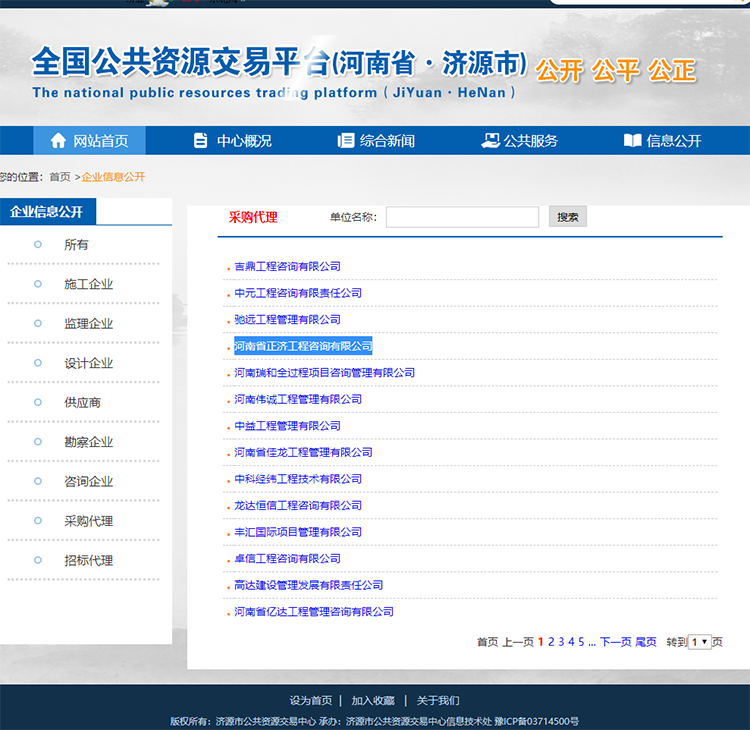This screenshot has height=730, width=750.
Task: Click the home icon beside 网站首页
Action: point(58,141)
